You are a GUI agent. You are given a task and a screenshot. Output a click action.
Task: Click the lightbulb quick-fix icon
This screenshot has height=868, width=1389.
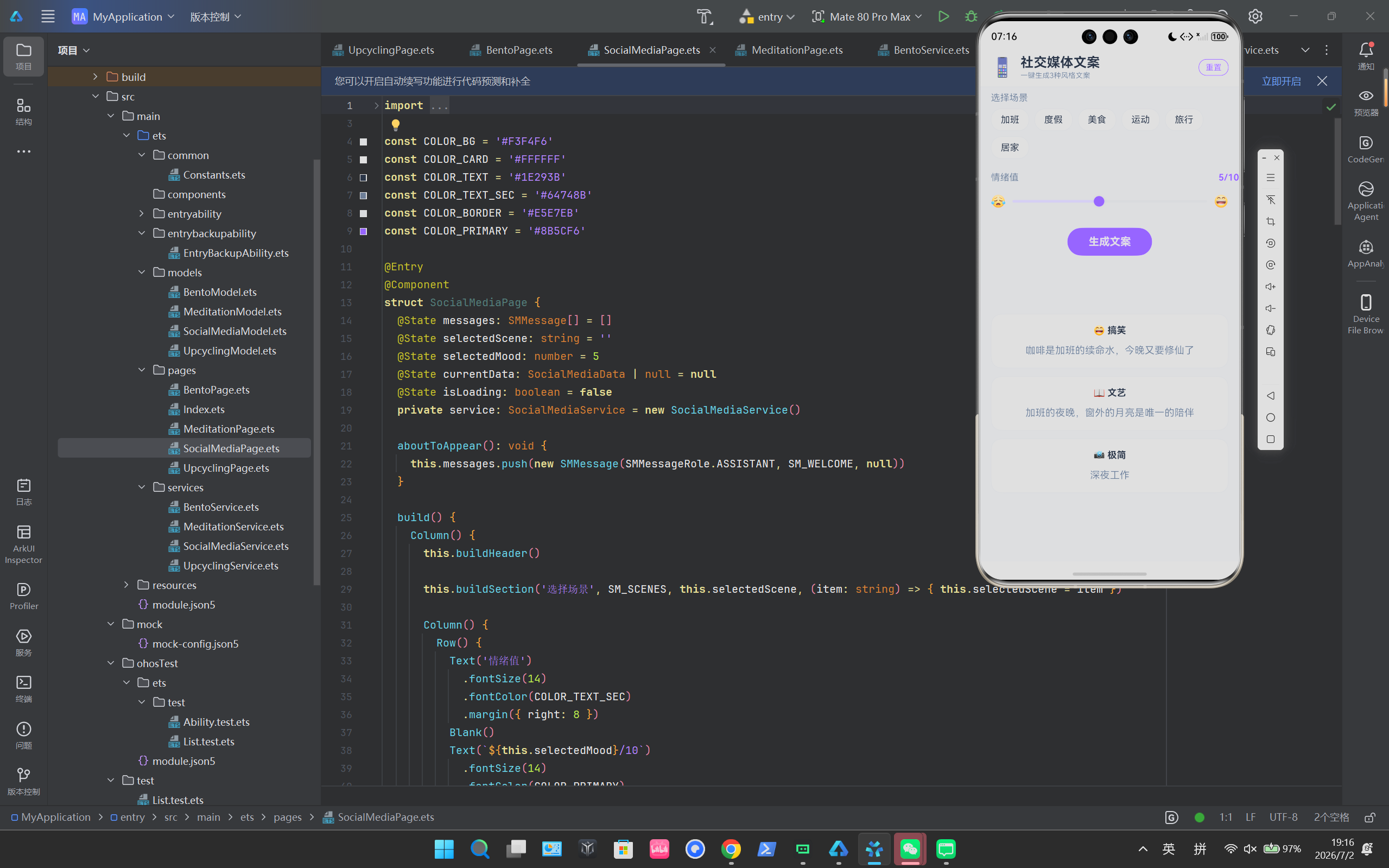pos(396,124)
